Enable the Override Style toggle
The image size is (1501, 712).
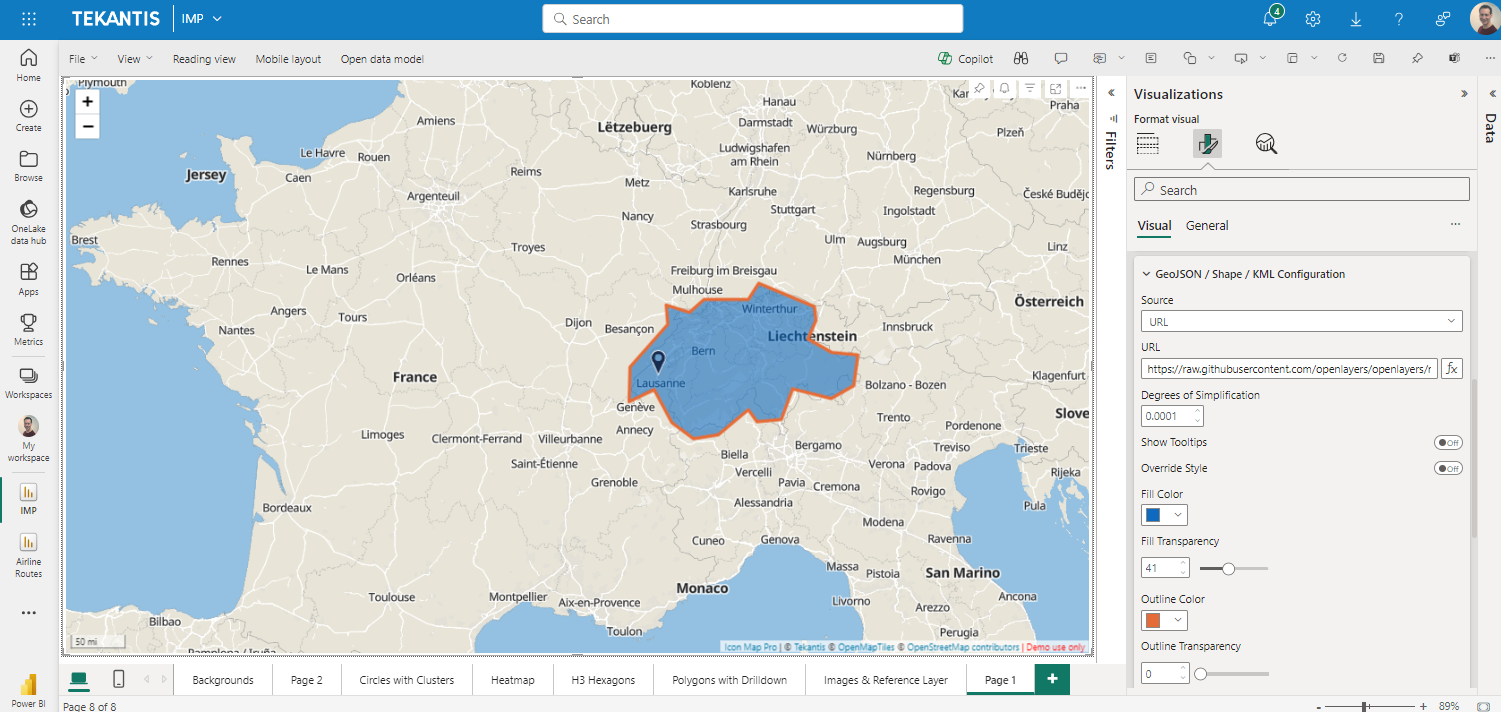(1448, 468)
